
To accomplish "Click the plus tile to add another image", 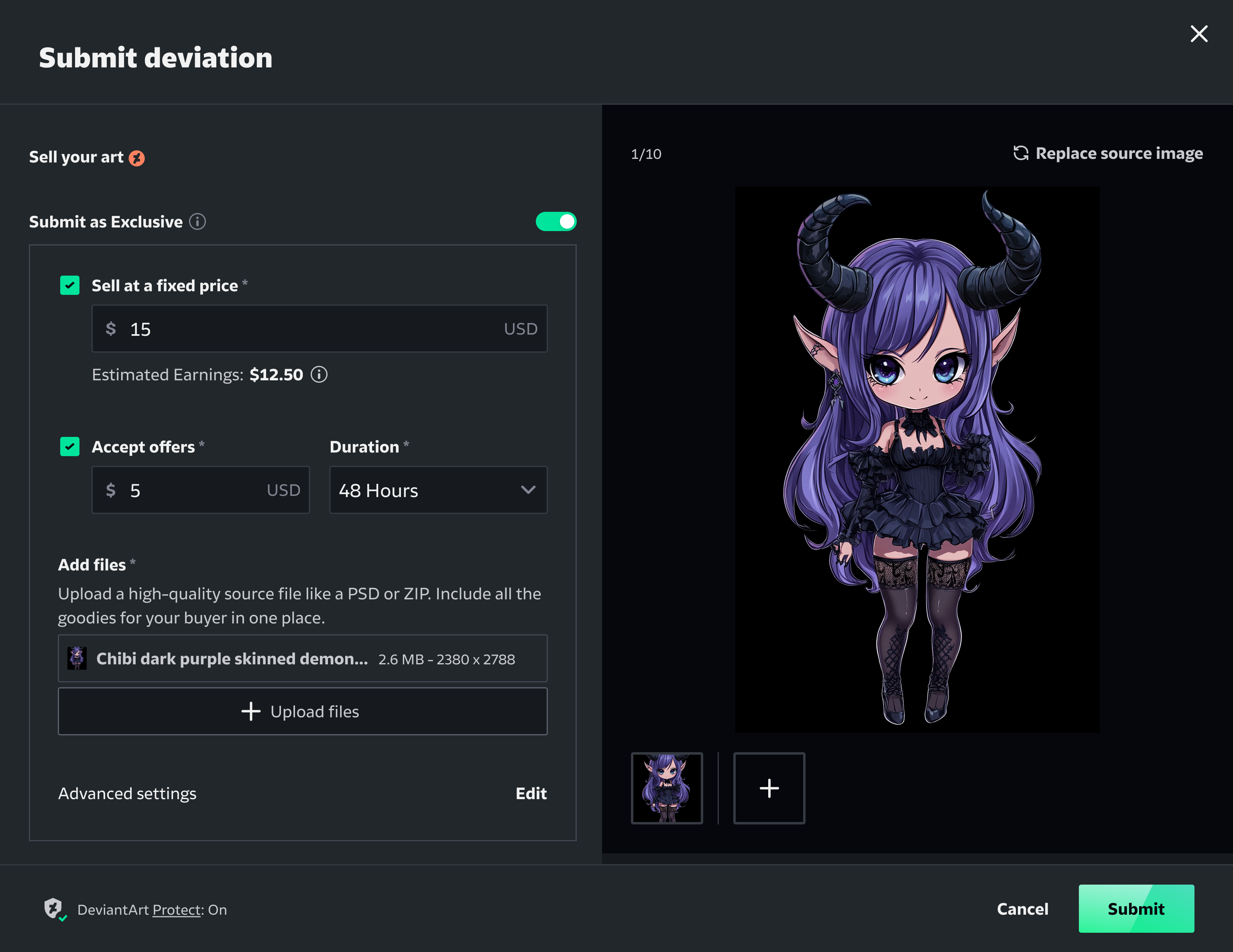I will (769, 788).
